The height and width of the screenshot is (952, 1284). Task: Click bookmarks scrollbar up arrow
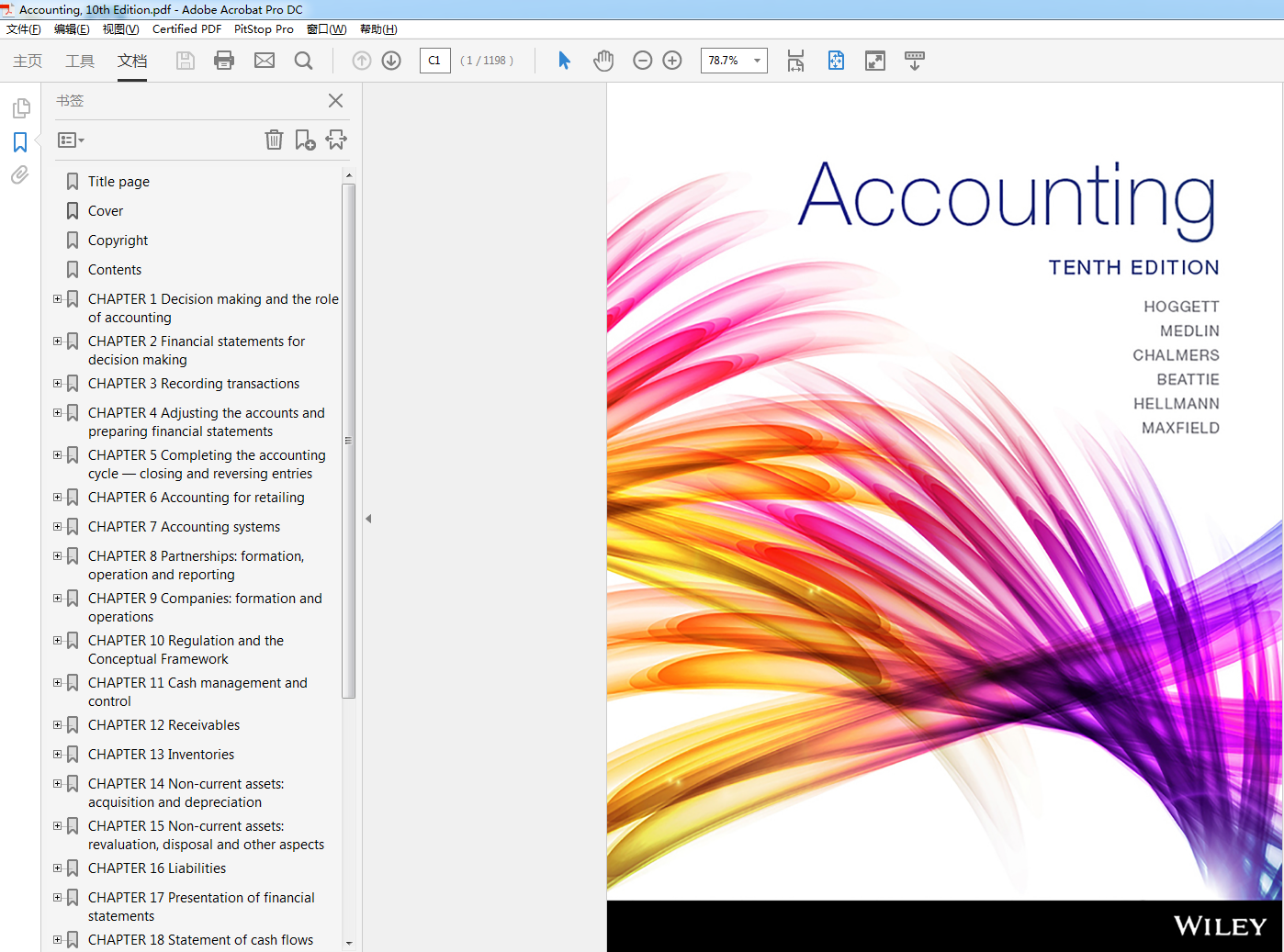click(349, 174)
